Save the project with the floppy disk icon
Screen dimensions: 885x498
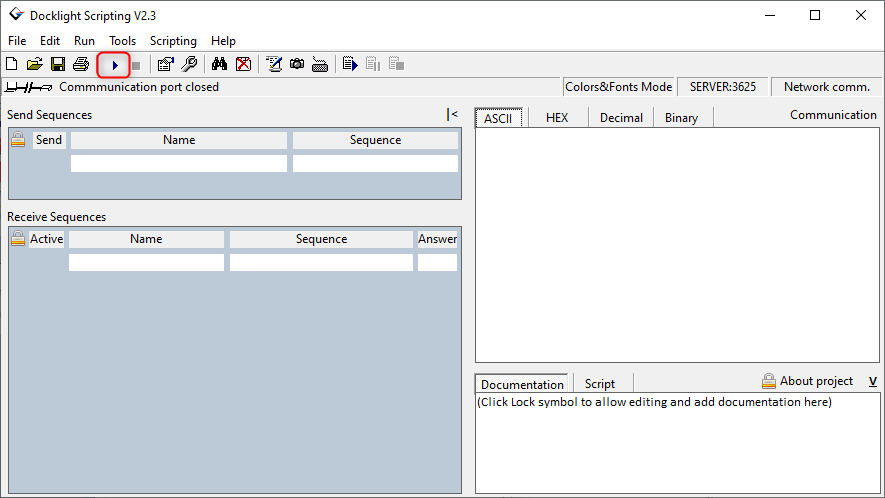58,64
